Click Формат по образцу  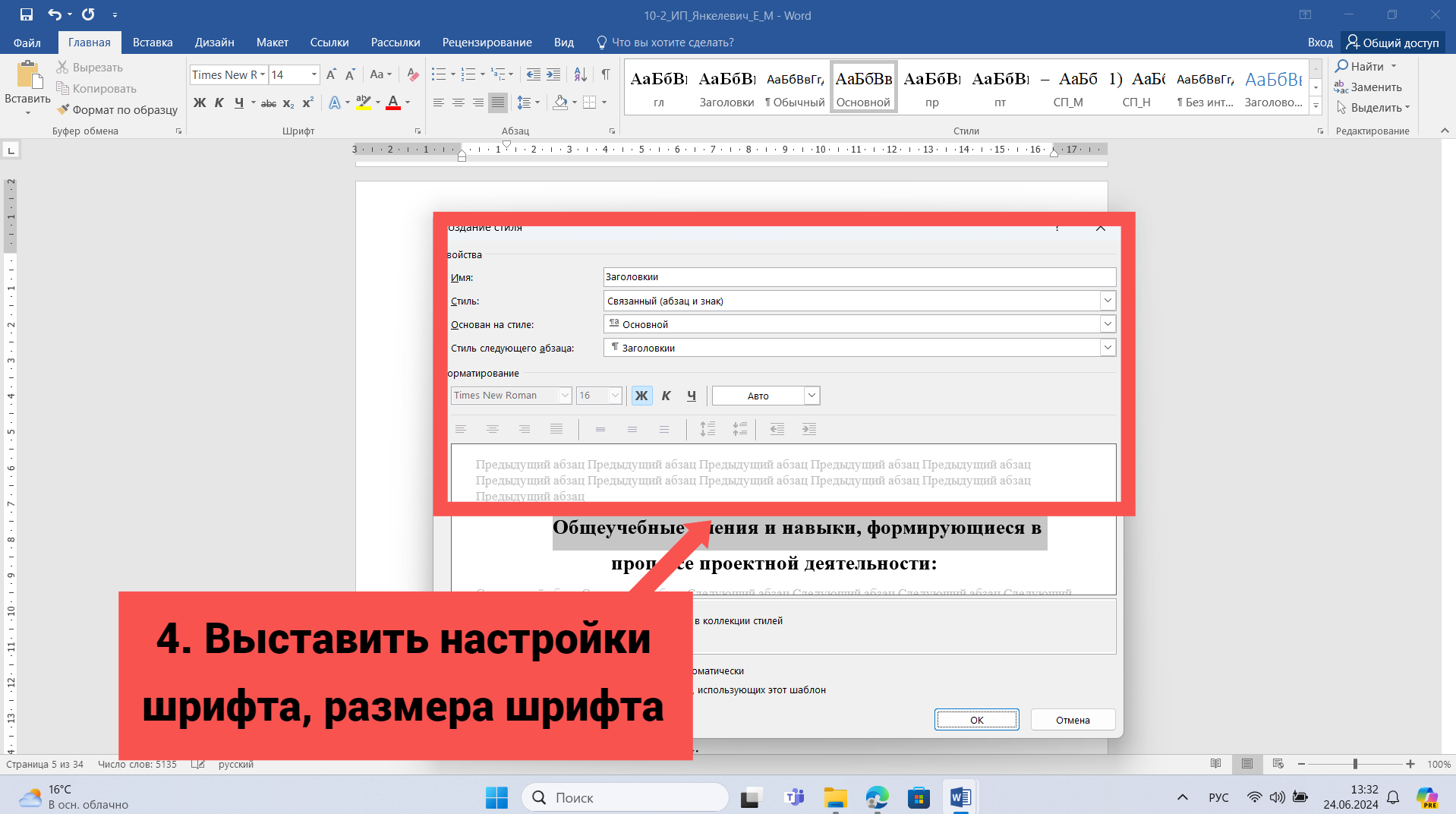tap(118, 110)
